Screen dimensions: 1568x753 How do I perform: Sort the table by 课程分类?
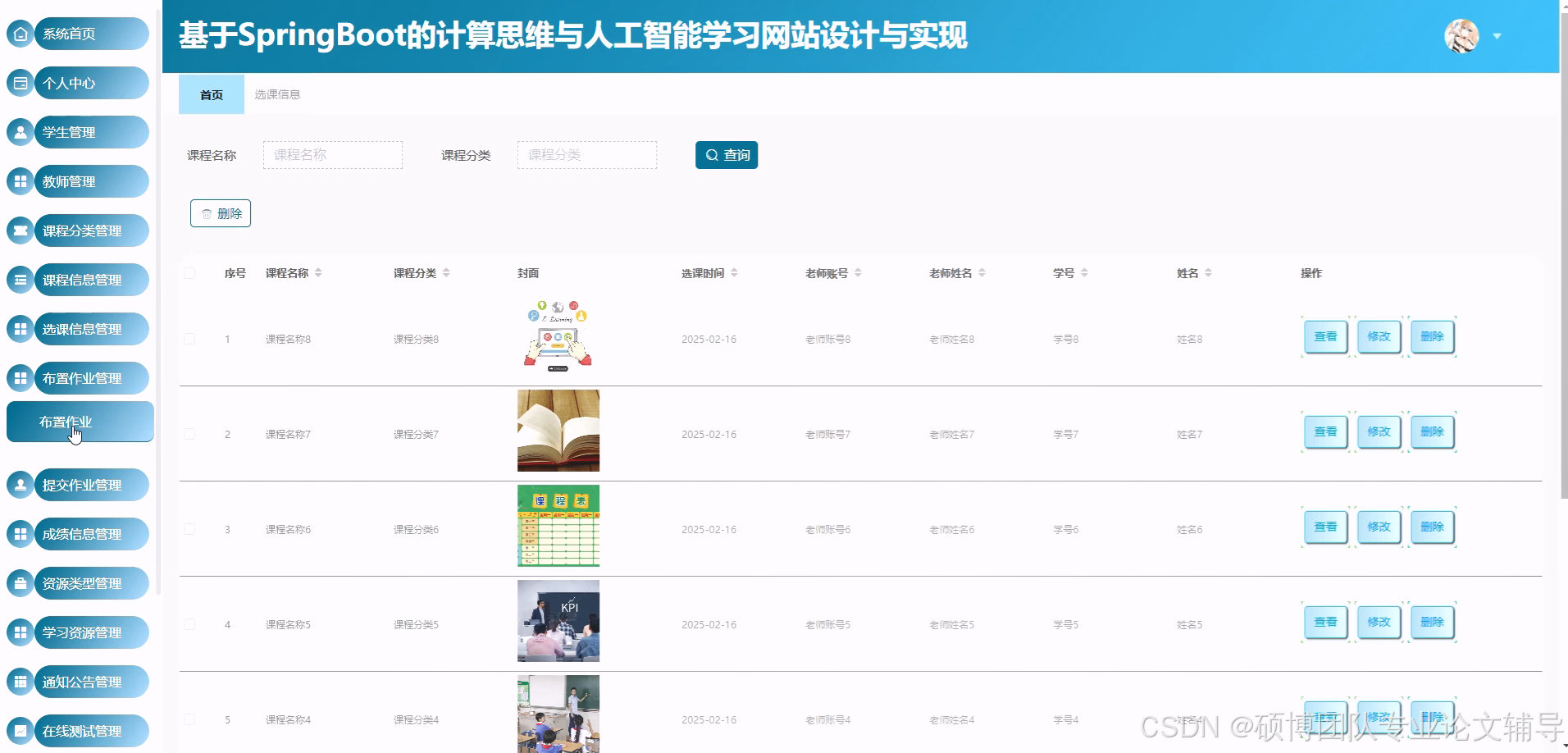446,273
